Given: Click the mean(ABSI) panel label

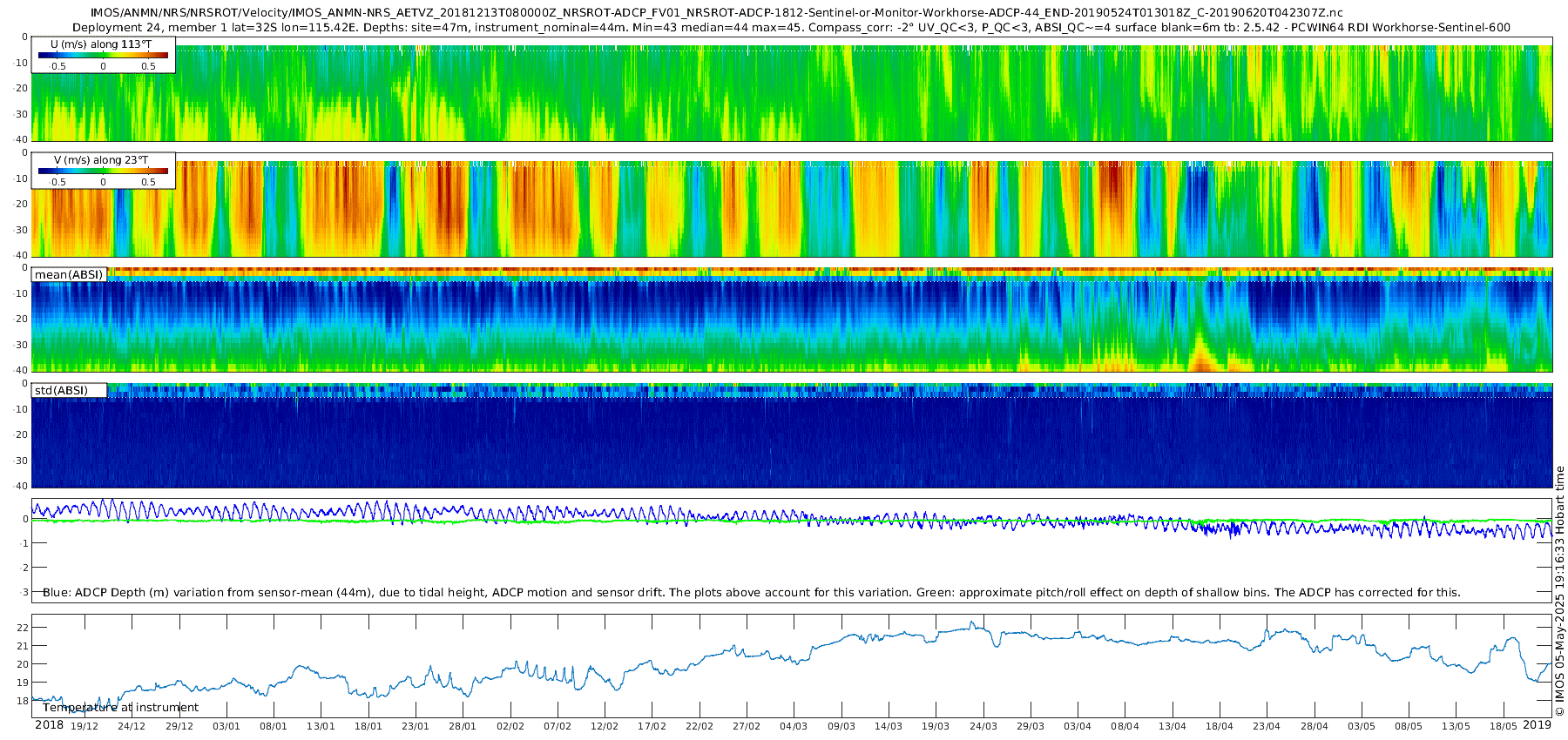Looking at the screenshot, I should coord(69,275).
